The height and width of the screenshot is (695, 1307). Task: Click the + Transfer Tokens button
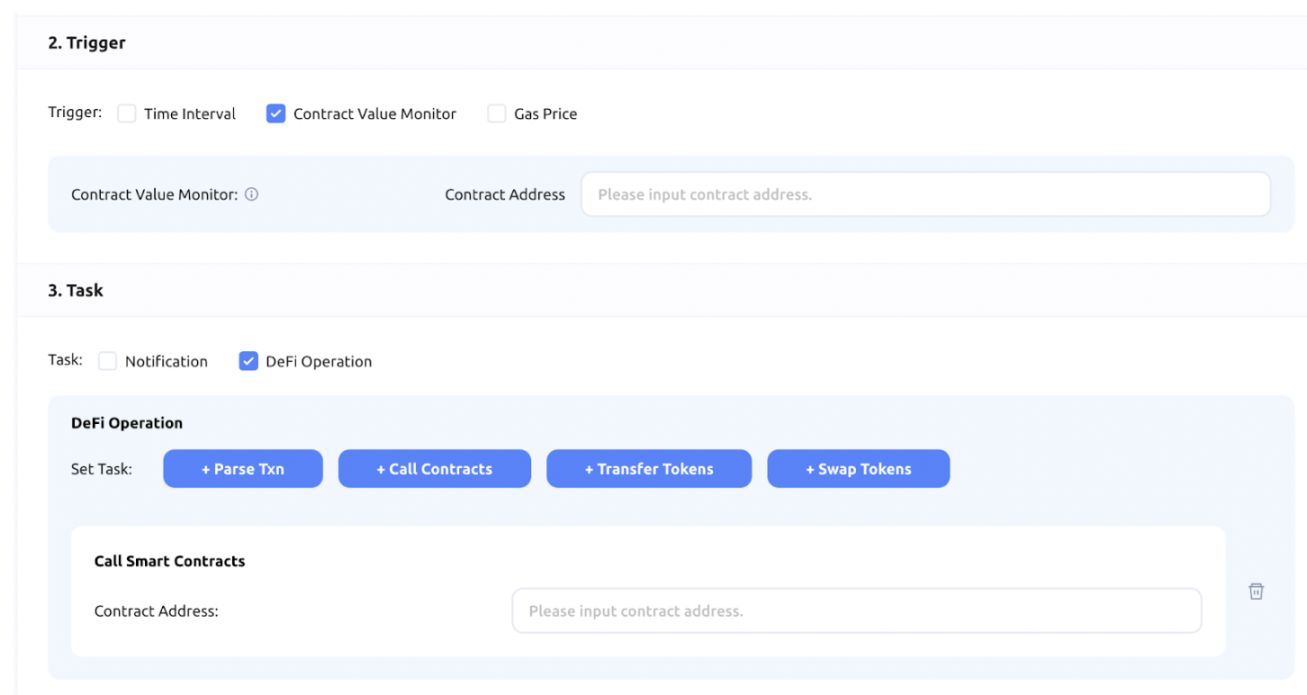tap(649, 469)
